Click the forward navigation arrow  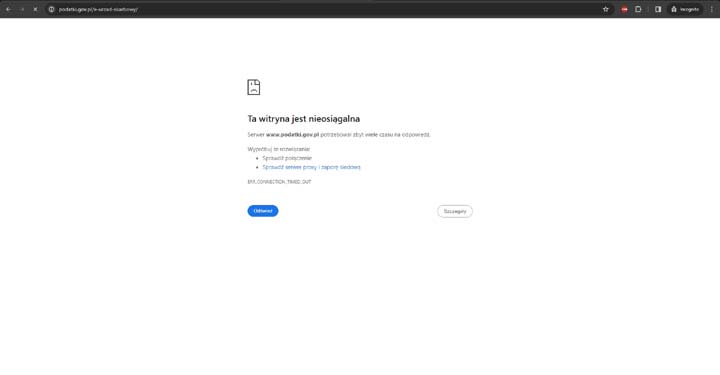(22, 9)
